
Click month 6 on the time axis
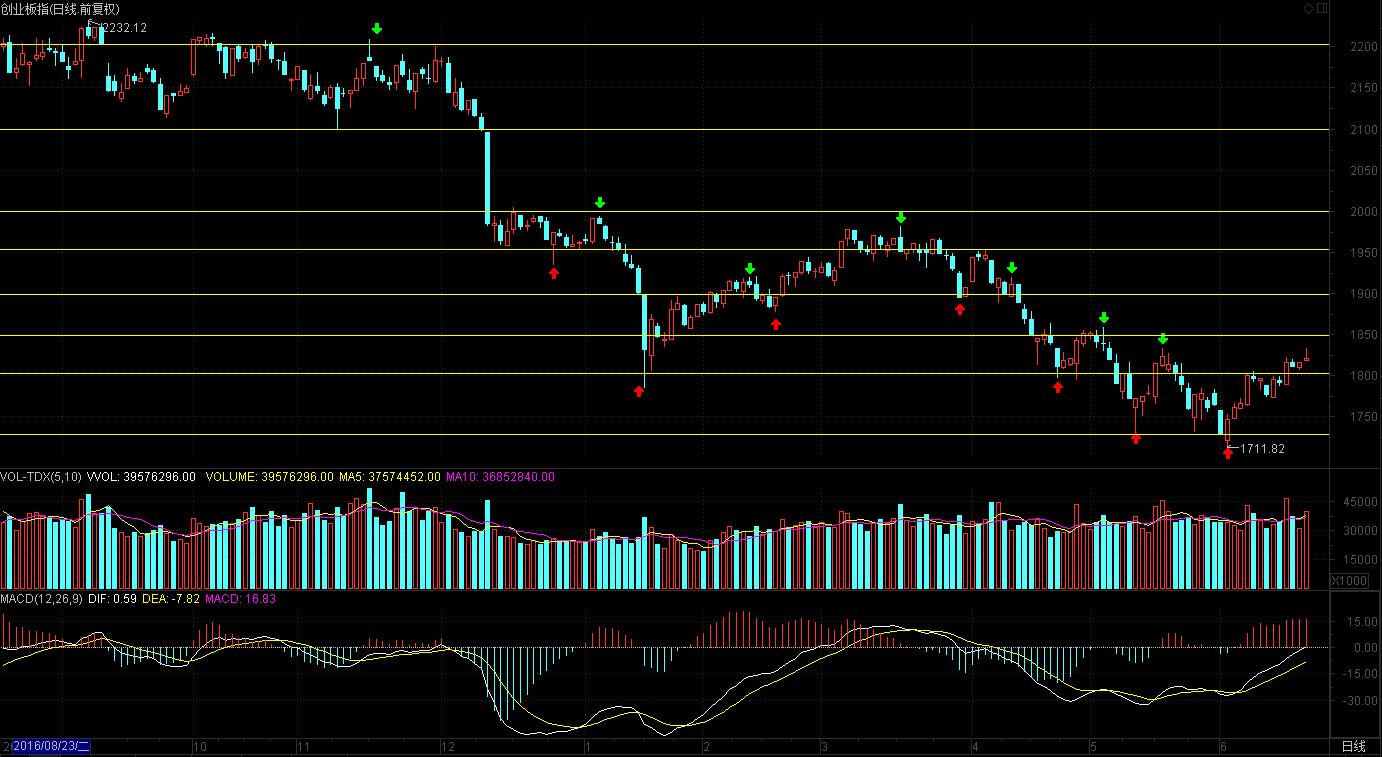point(1223,747)
